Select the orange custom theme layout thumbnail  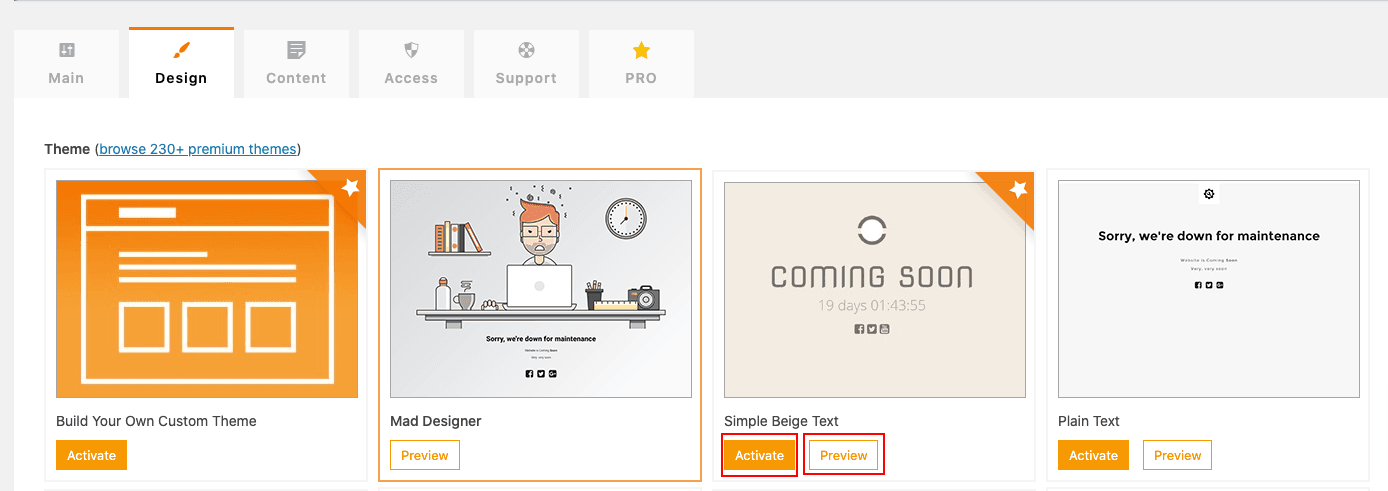coord(206,288)
